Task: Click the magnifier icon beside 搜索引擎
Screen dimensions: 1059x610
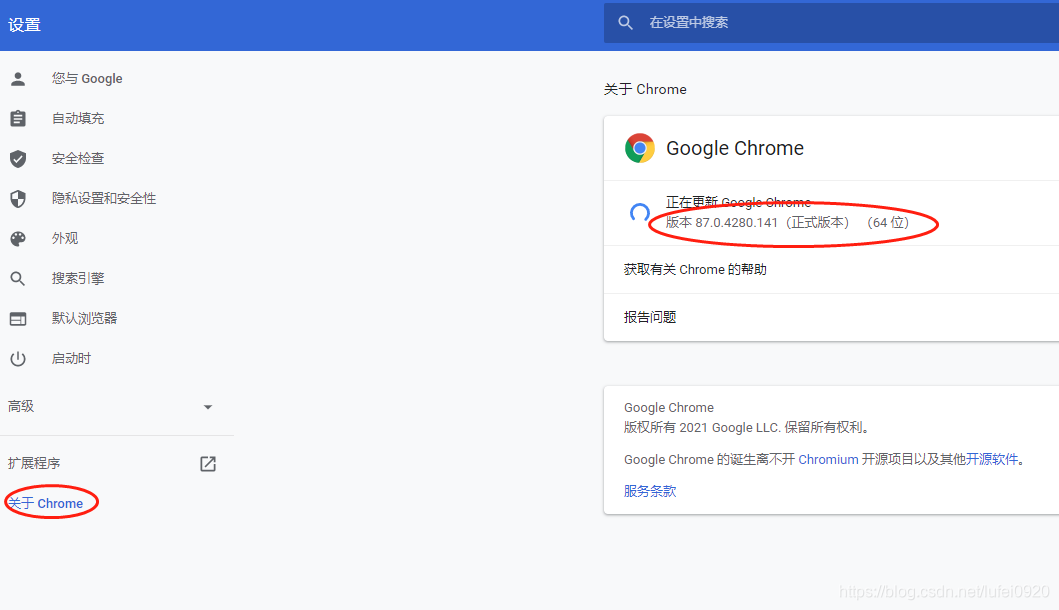Action: pos(18,278)
